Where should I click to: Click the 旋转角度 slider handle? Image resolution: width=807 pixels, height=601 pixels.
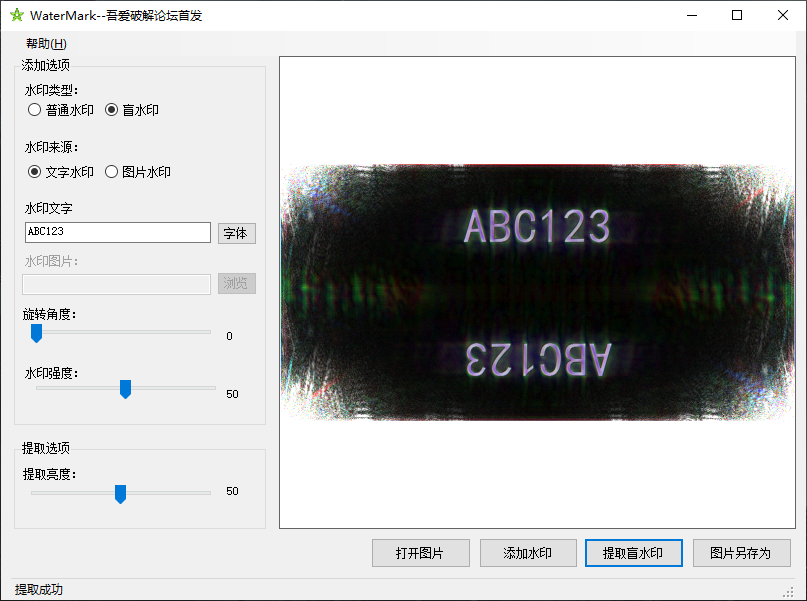point(36,333)
